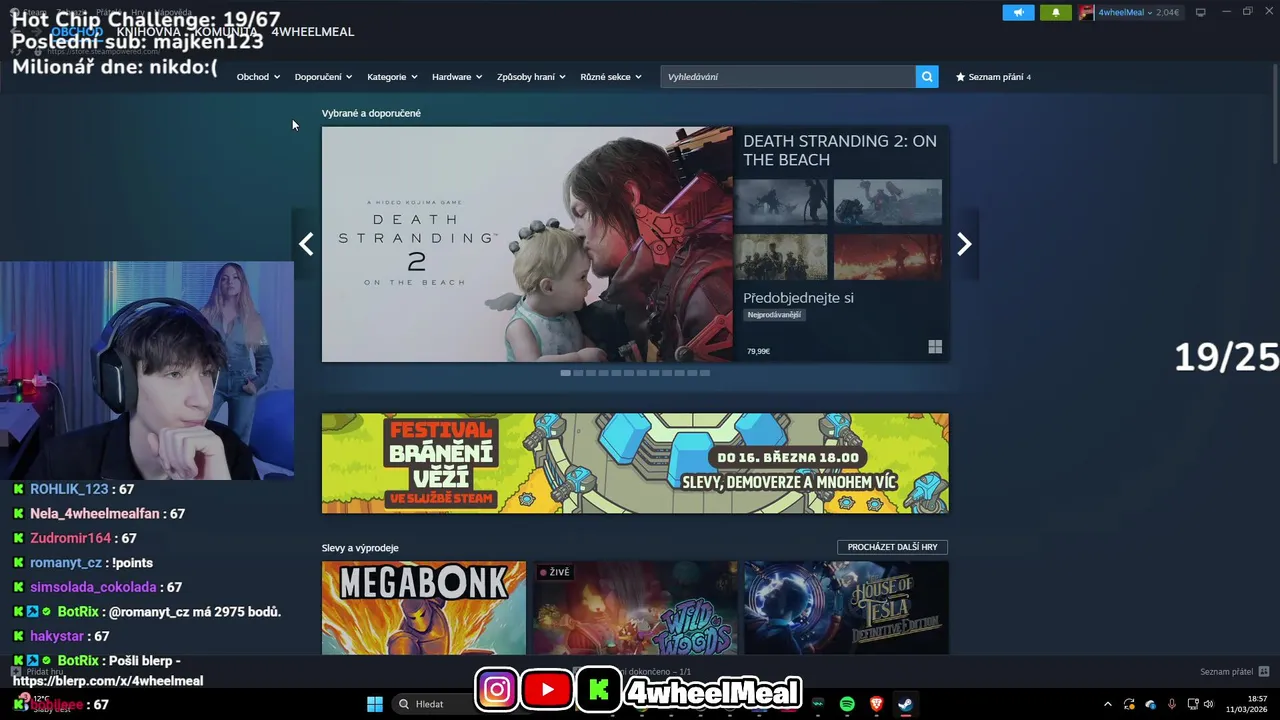Click the 2,04€ wallet balance
Viewport: 1280px width, 720px height.
click(x=1167, y=12)
